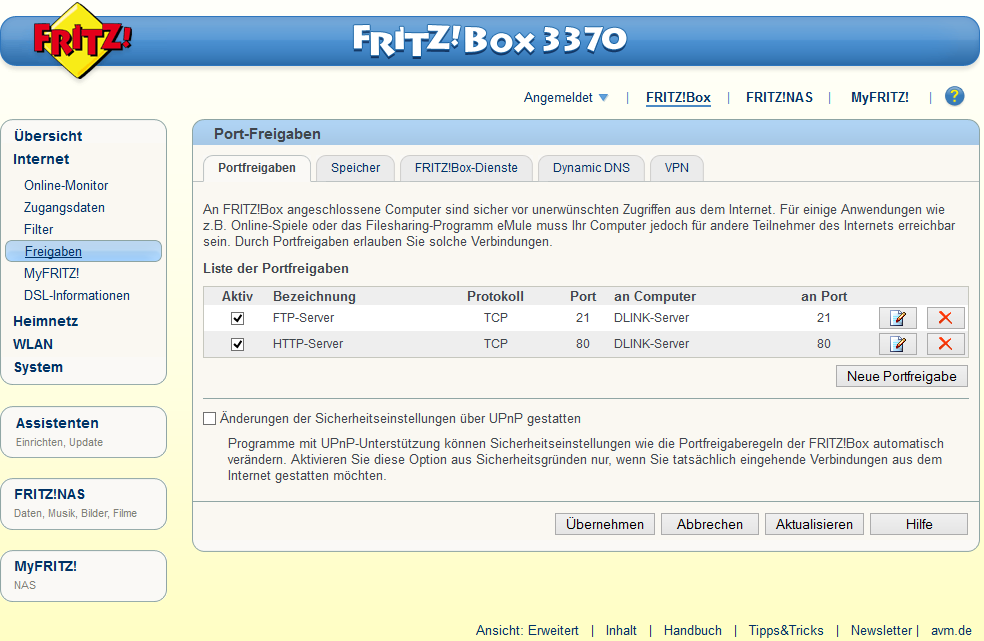Open the Angemeldet dropdown menu
This screenshot has height=641, width=984.
[566, 97]
